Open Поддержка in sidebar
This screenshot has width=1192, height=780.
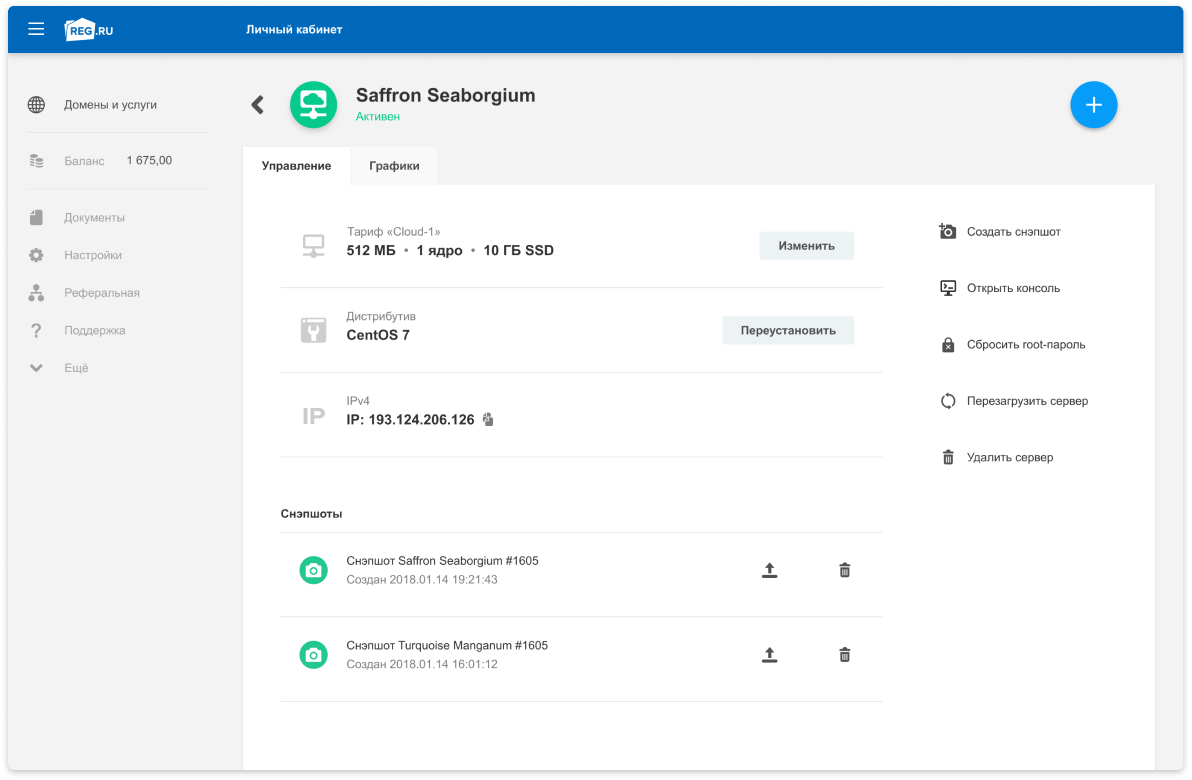point(95,330)
